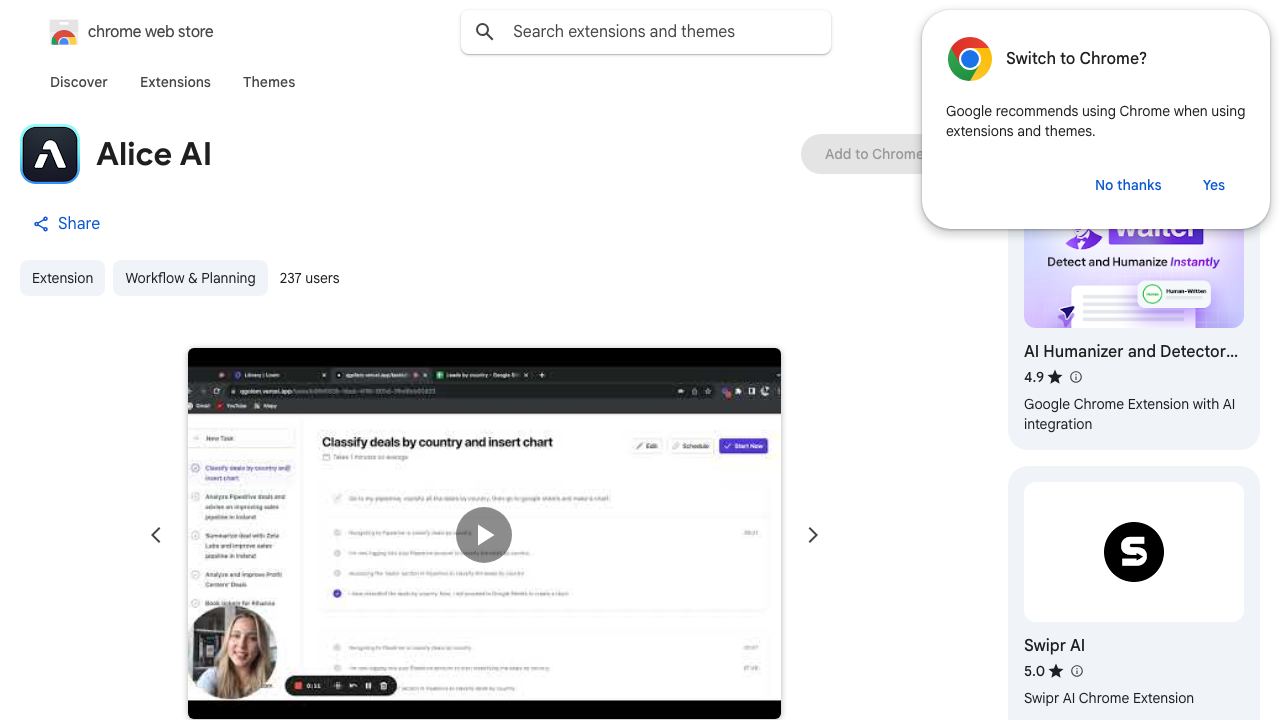Viewport: 1280px width, 720px height.
Task: Open the Themes tab
Action: click(x=269, y=82)
